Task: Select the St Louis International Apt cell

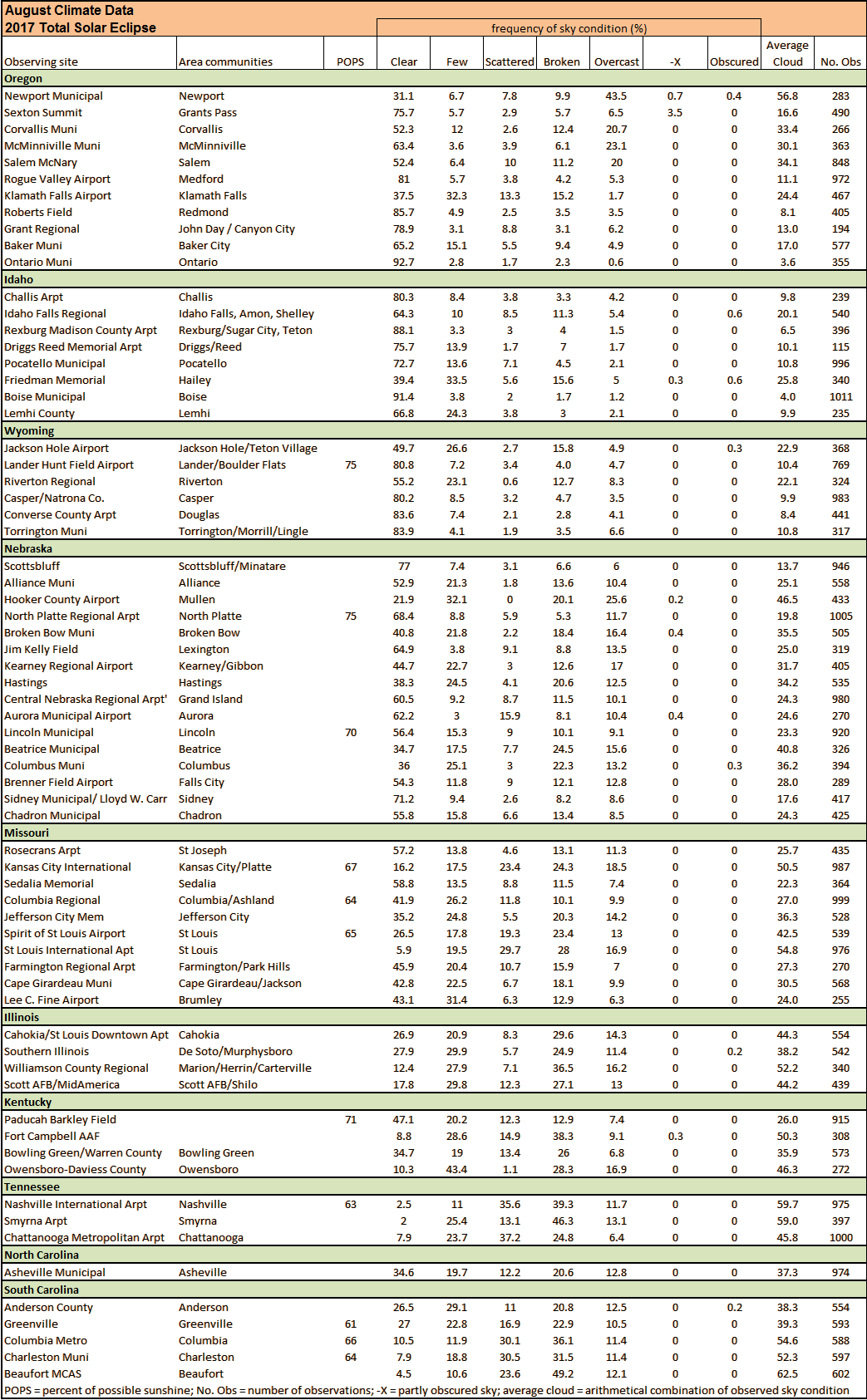Action: click(x=90, y=951)
